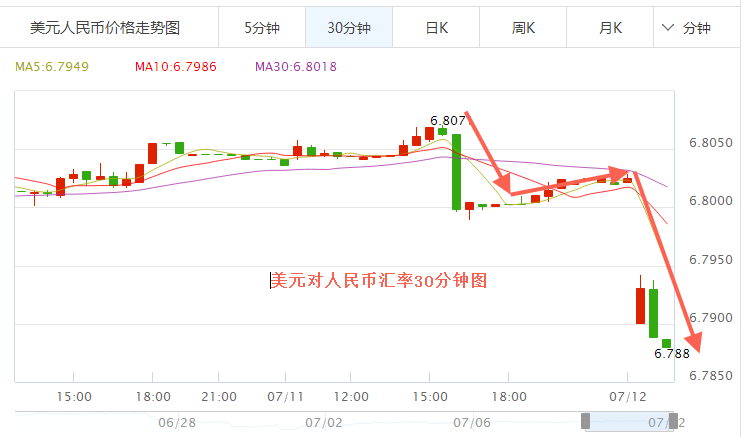The width and height of the screenshot is (747, 437).
Task: Click the 6.7950 y-axis price label
Action: point(711,260)
